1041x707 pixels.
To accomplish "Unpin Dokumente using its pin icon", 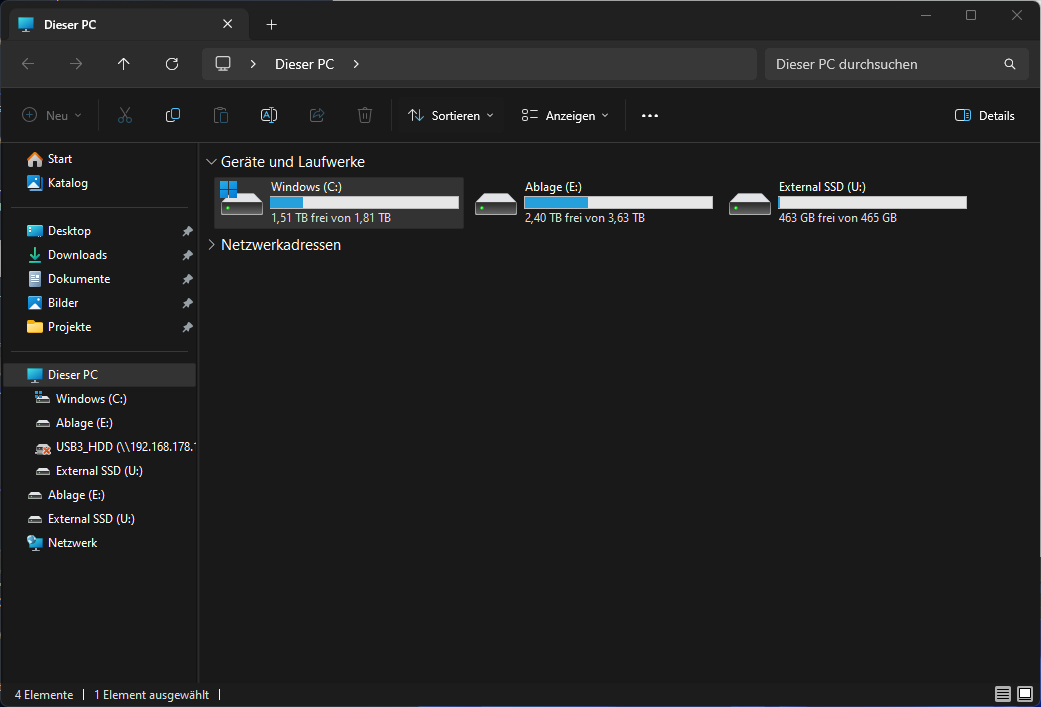I will tap(187, 279).
